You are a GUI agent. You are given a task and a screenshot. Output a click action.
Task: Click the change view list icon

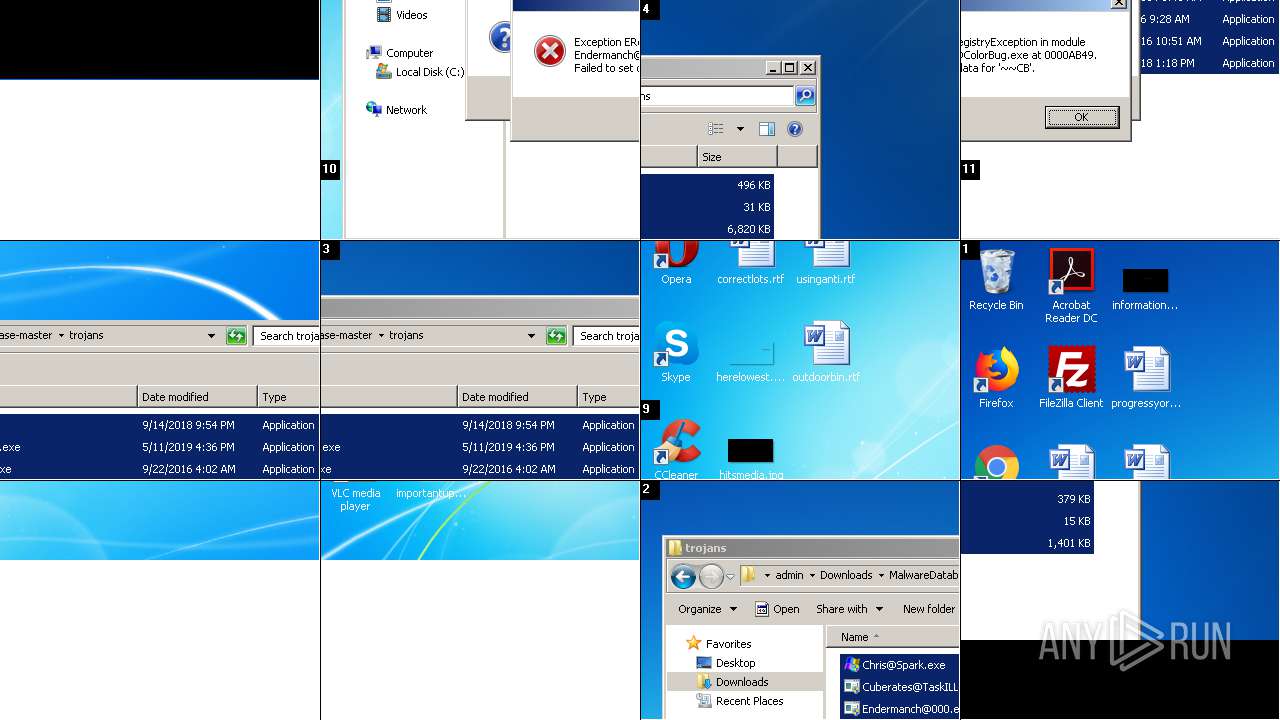[x=716, y=129]
